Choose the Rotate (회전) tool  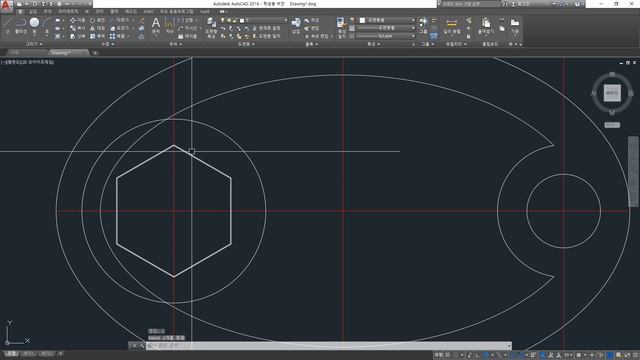pyautogui.click(x=97, y=20)
